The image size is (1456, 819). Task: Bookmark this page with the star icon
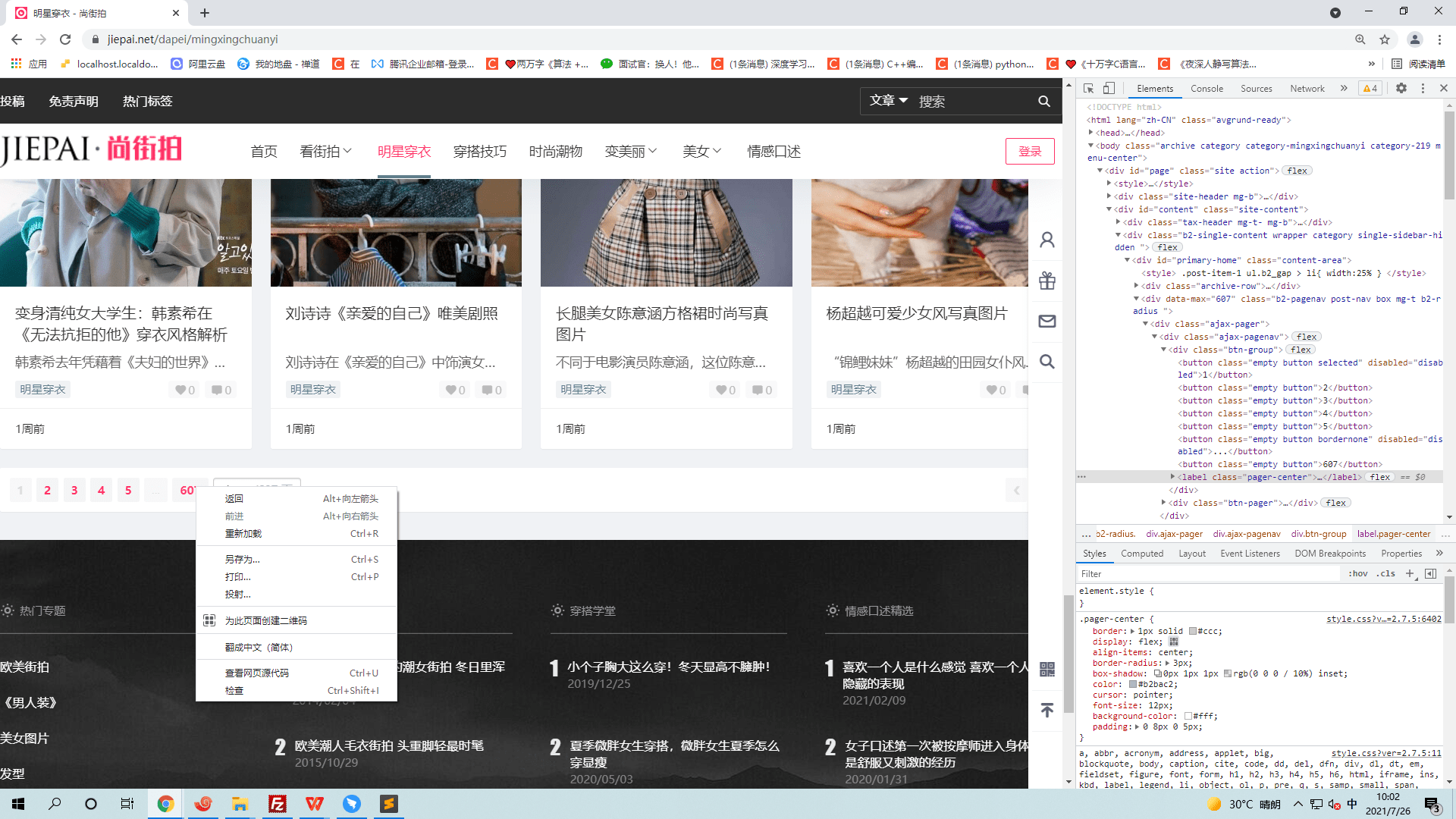coord(1385,39)
